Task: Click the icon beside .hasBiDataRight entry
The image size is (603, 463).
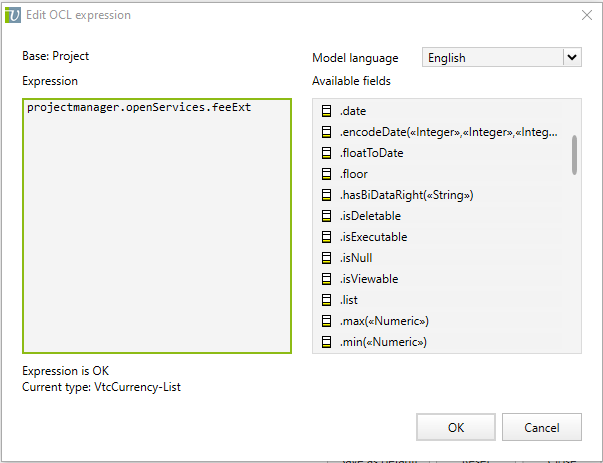Action: click(x=326, y=195)
